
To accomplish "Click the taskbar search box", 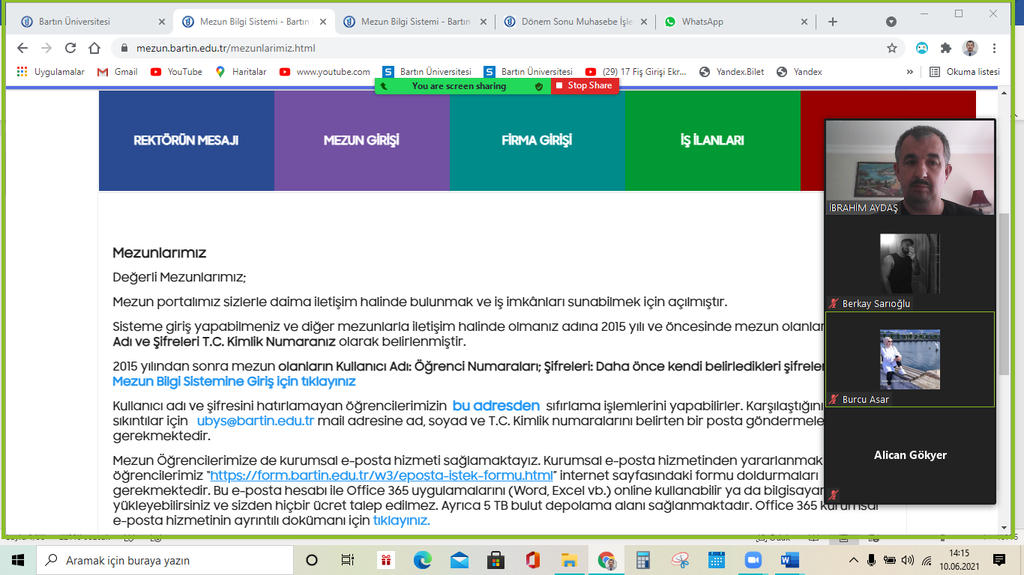I will (165, 560).
